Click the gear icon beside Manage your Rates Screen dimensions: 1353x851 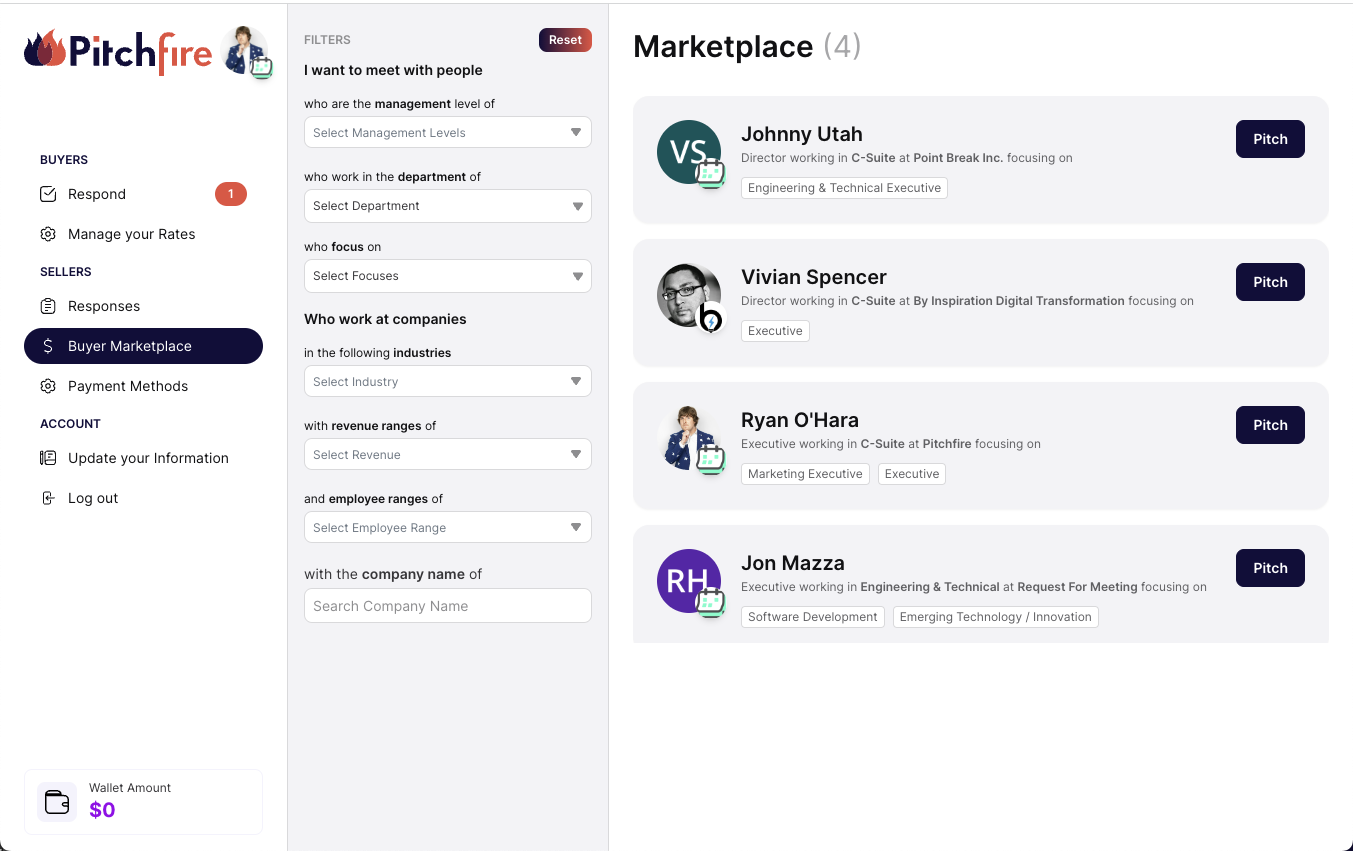point(48,234)
